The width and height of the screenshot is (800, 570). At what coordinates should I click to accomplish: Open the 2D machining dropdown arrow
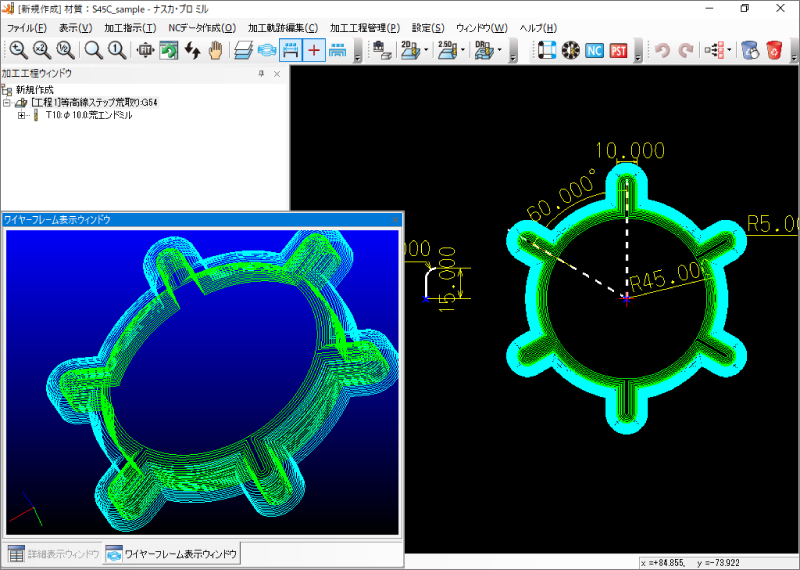(426, 50)
